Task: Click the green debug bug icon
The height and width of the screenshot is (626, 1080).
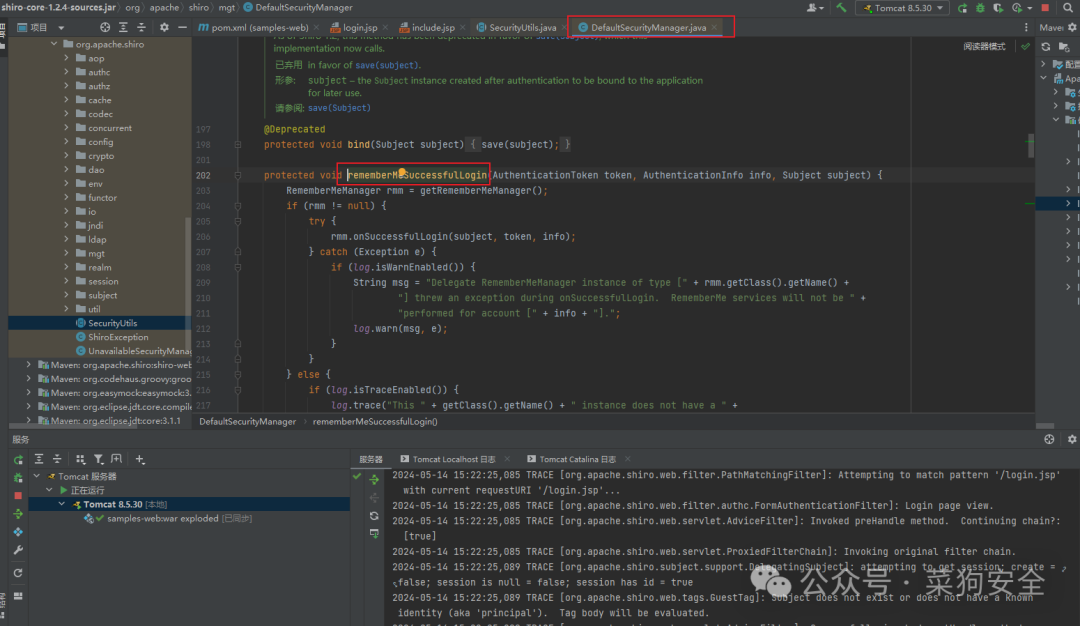Action: (x=980, y=8)
